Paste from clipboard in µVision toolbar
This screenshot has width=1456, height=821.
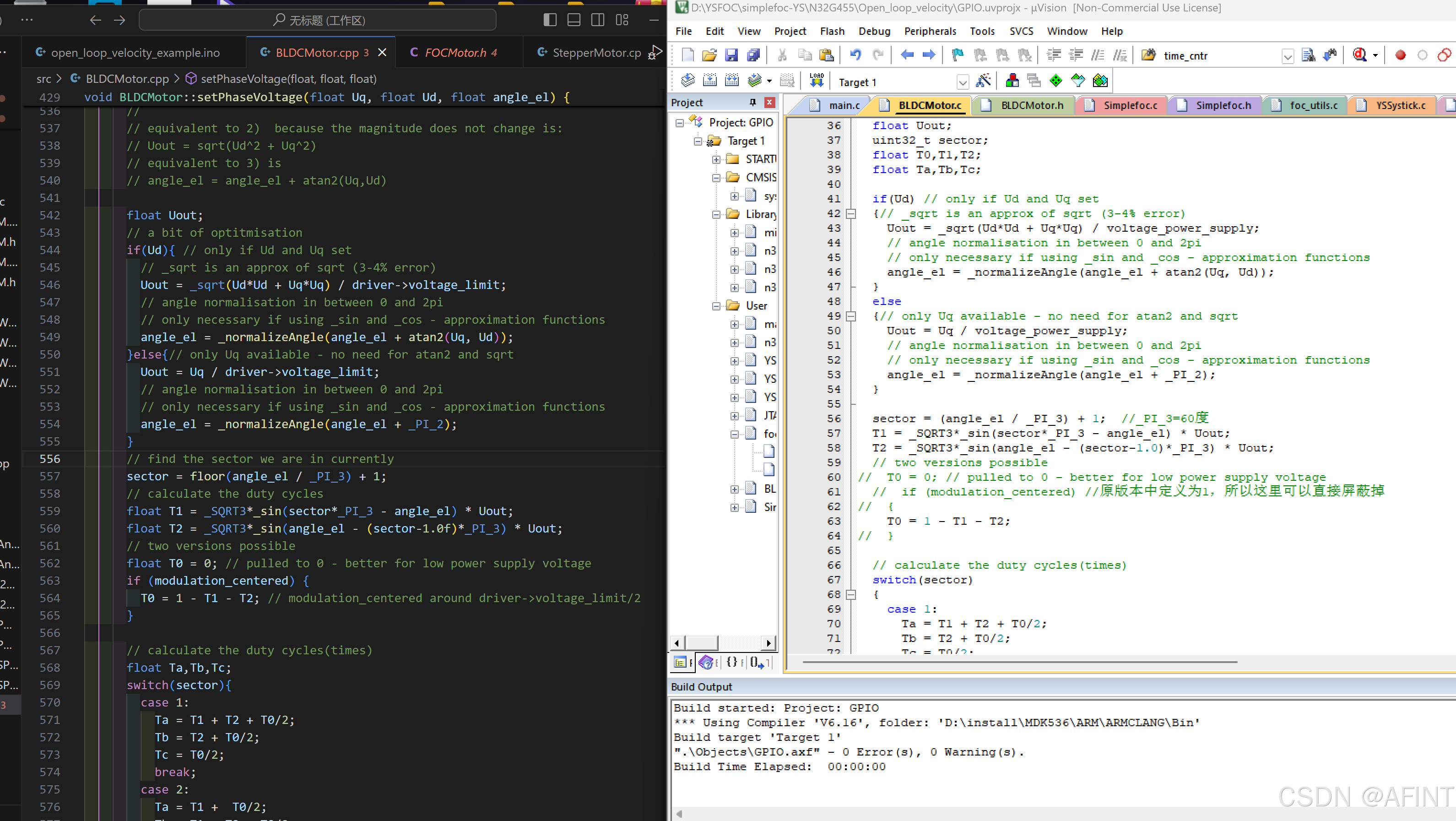(x=826, y=55)
